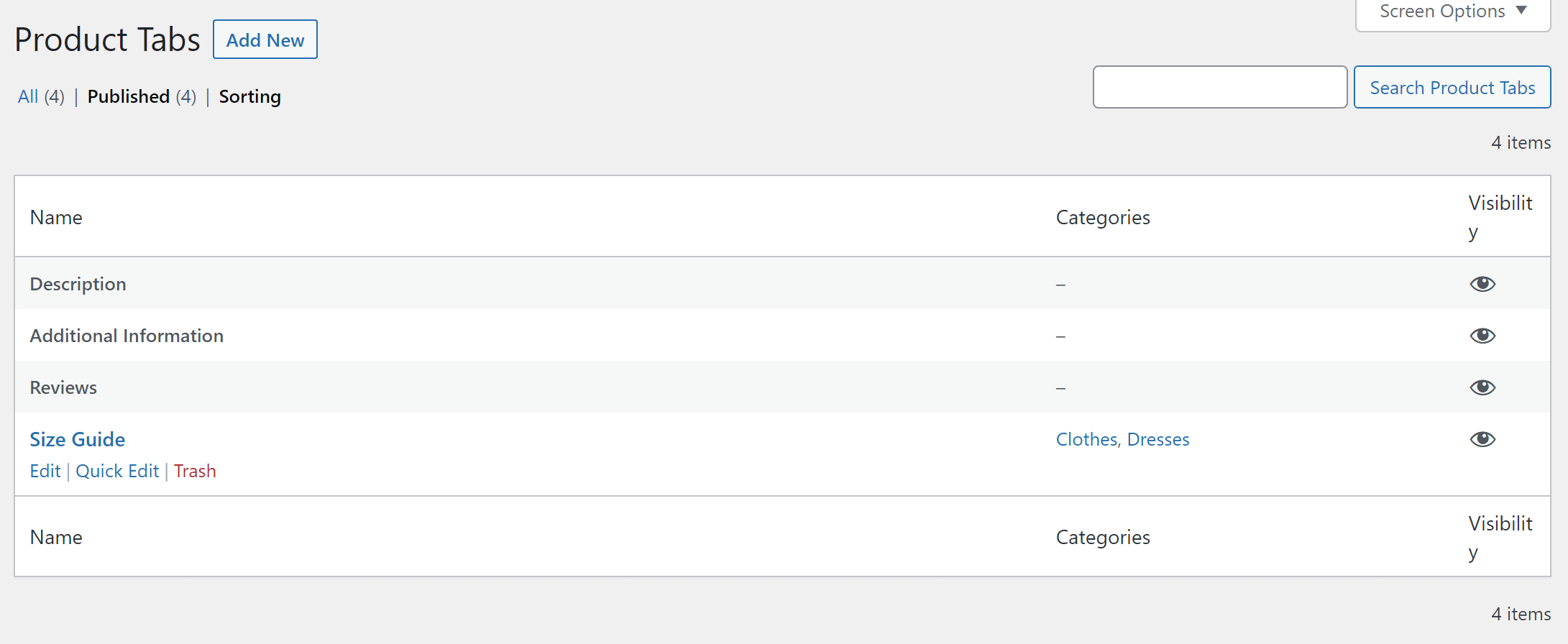Open the Clothes category link
Image resolution: width=1568 pixels, height=644 pixels.
point(1086,439)
